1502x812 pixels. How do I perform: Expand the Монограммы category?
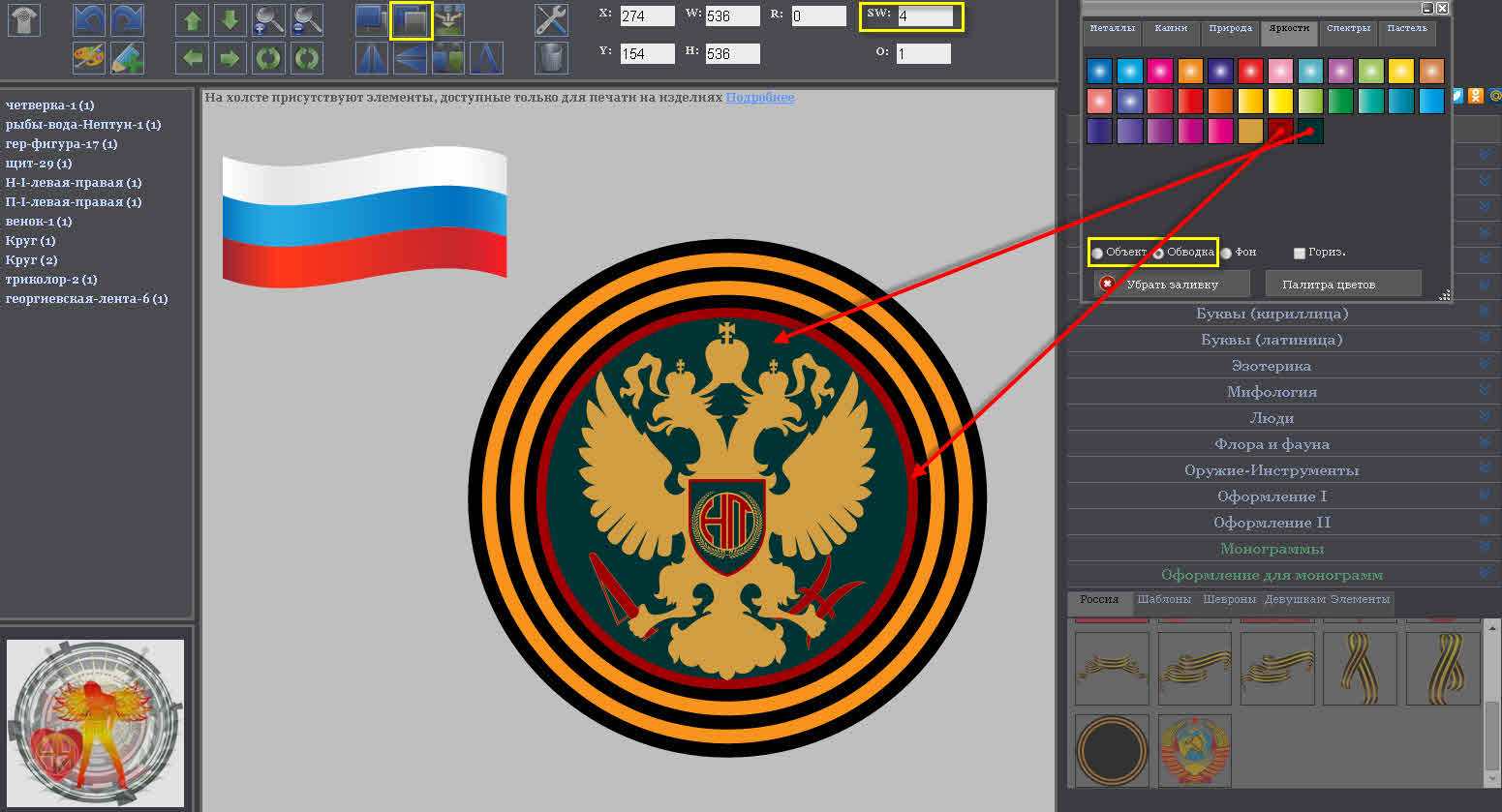pyautogui.click(x=1272, y=549)
